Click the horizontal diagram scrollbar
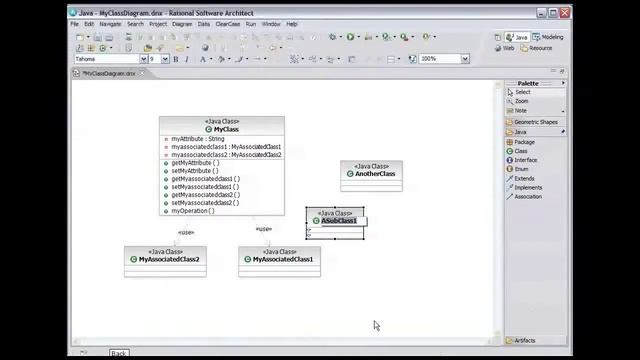Viewport: 640px width, 360px height. 282,341
